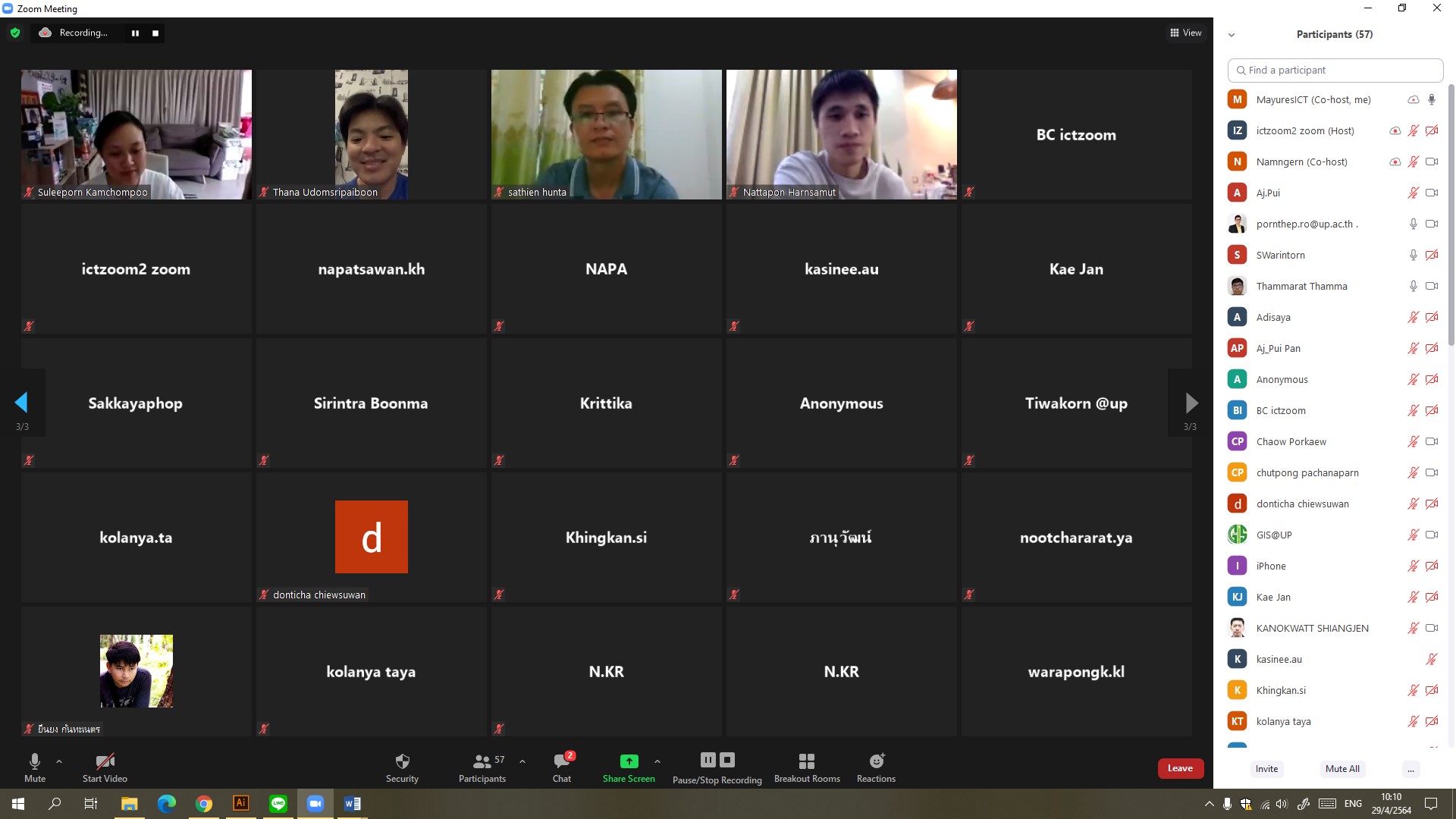
Task: Click recording indicator for ictzoom2 zoom
Action: tap(1395, 130)
